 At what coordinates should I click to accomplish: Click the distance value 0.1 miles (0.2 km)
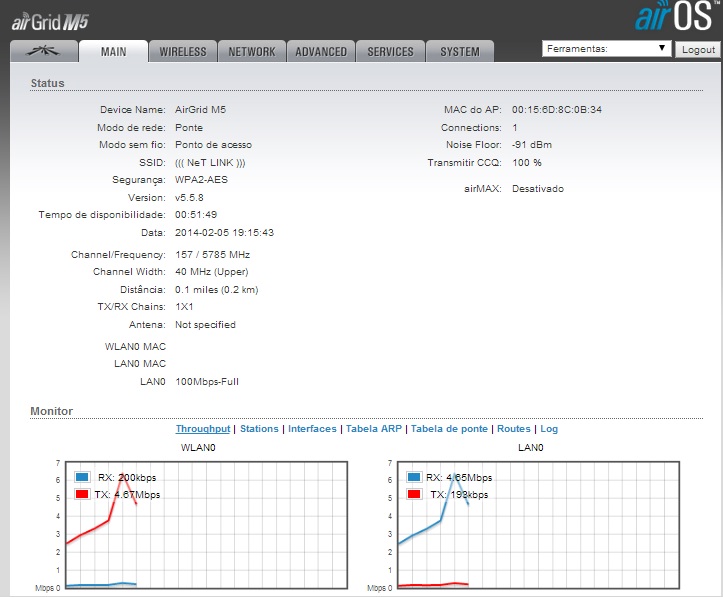click(217, 290)
